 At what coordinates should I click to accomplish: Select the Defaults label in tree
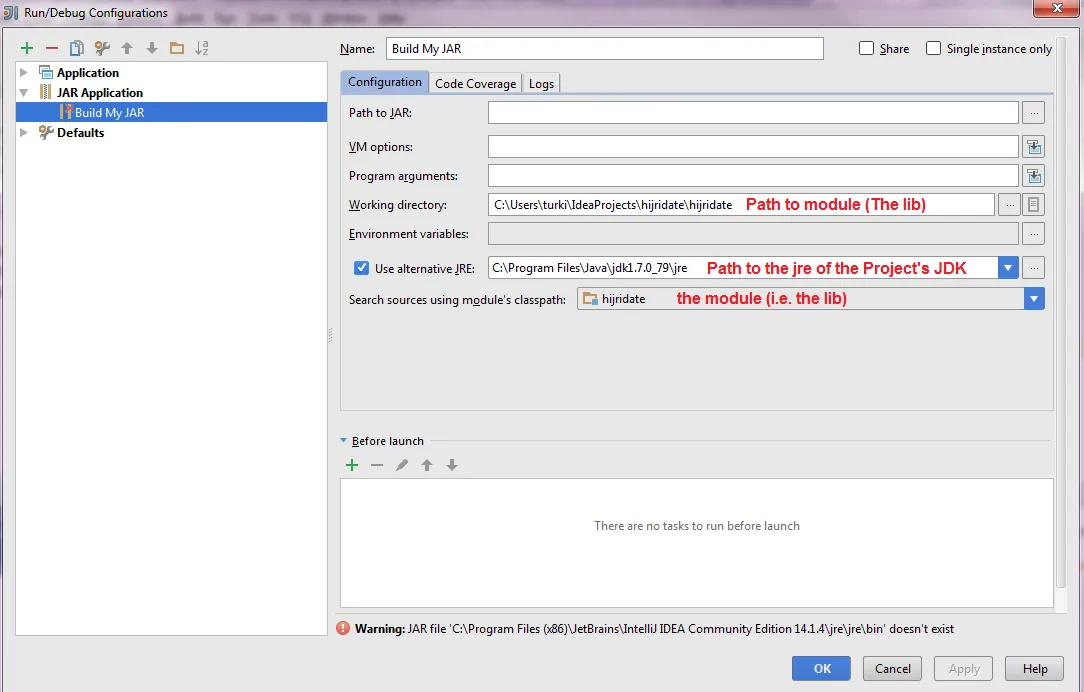[80, 133]
